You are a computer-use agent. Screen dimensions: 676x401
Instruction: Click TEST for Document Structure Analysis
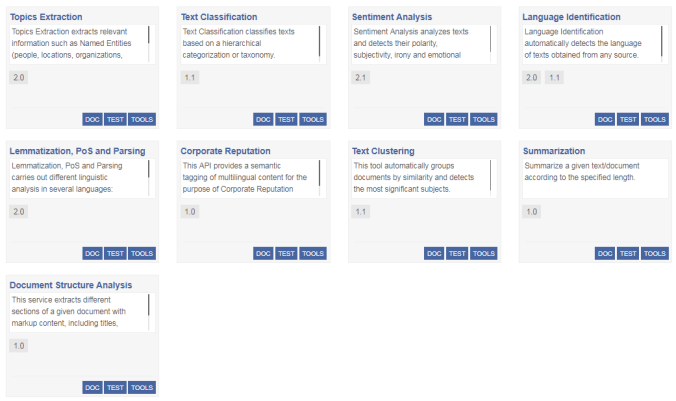(115, 387)
